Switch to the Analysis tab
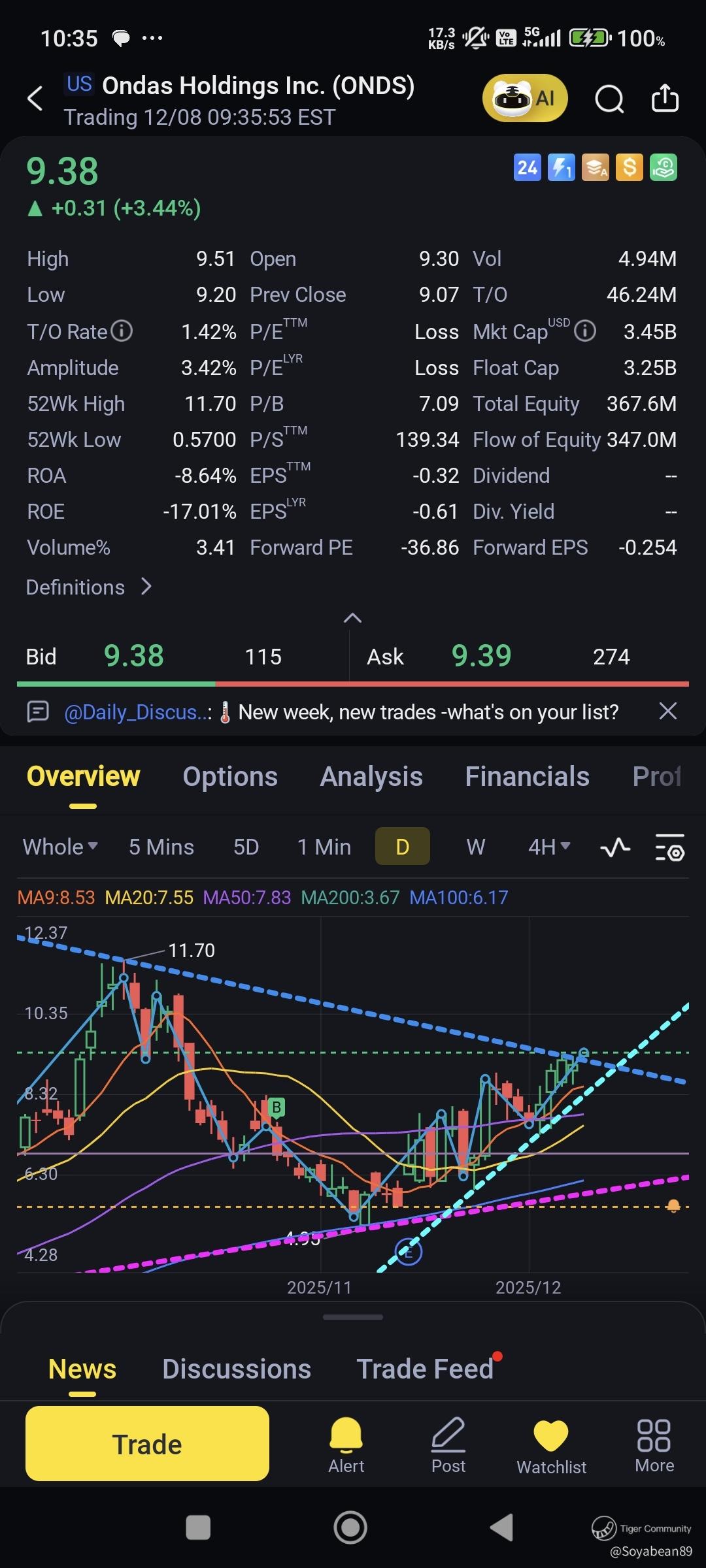Screen dimensions: 706x1568 [371, 777]
